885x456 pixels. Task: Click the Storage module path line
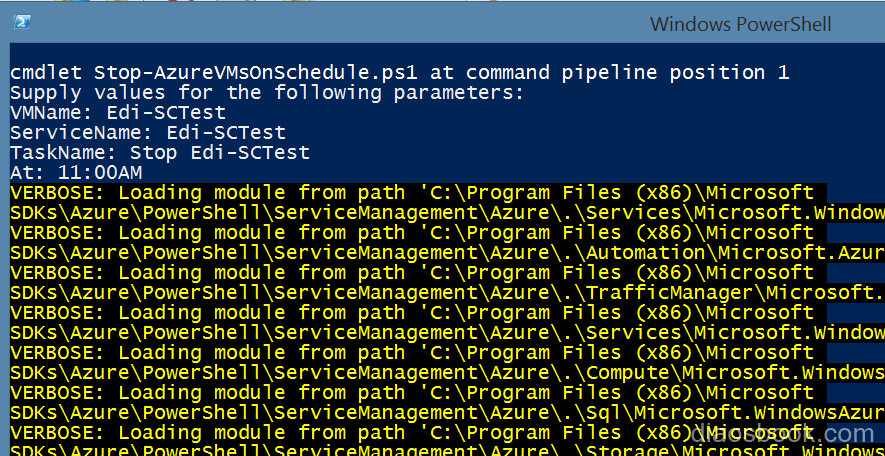pos(448,450)
